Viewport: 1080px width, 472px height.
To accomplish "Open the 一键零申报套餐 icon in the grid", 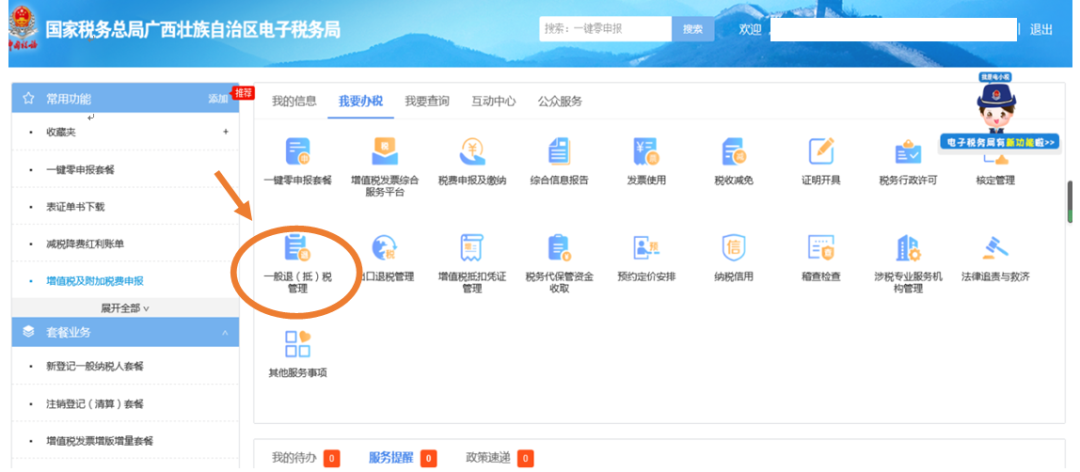I will coord(298,152).
